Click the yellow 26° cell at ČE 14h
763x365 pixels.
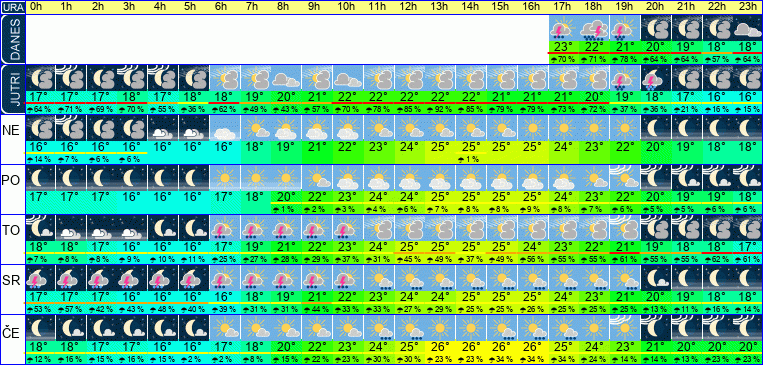(x=471, y=347)
